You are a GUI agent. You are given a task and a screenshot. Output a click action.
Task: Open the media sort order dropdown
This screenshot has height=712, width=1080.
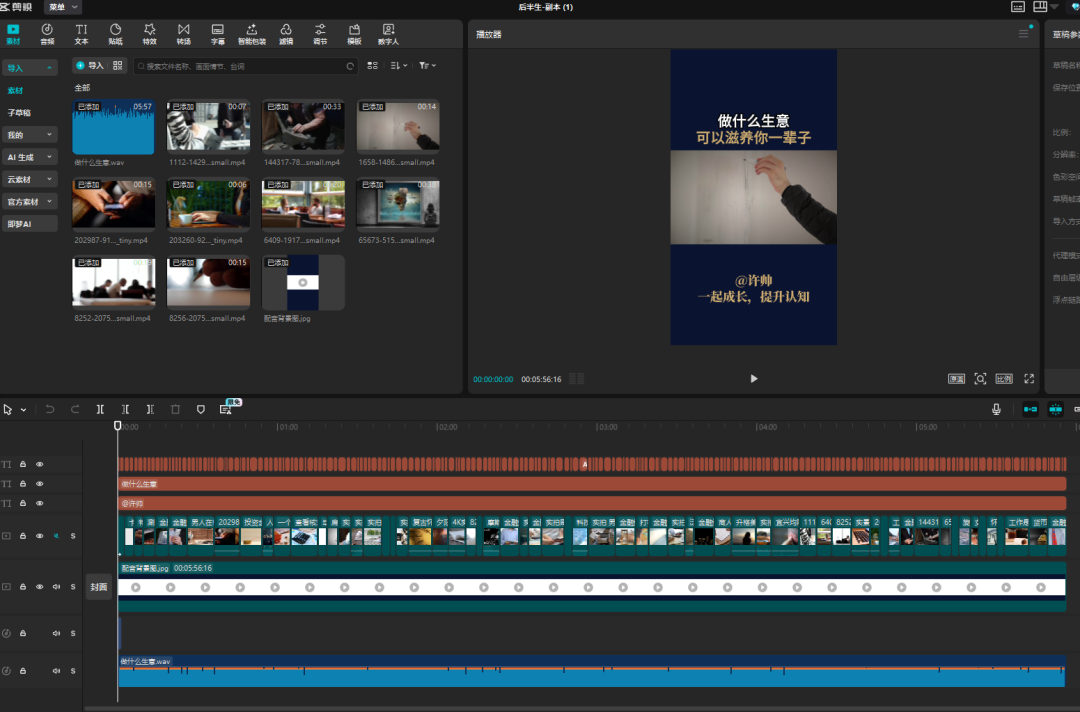click(x=399, y=65)
